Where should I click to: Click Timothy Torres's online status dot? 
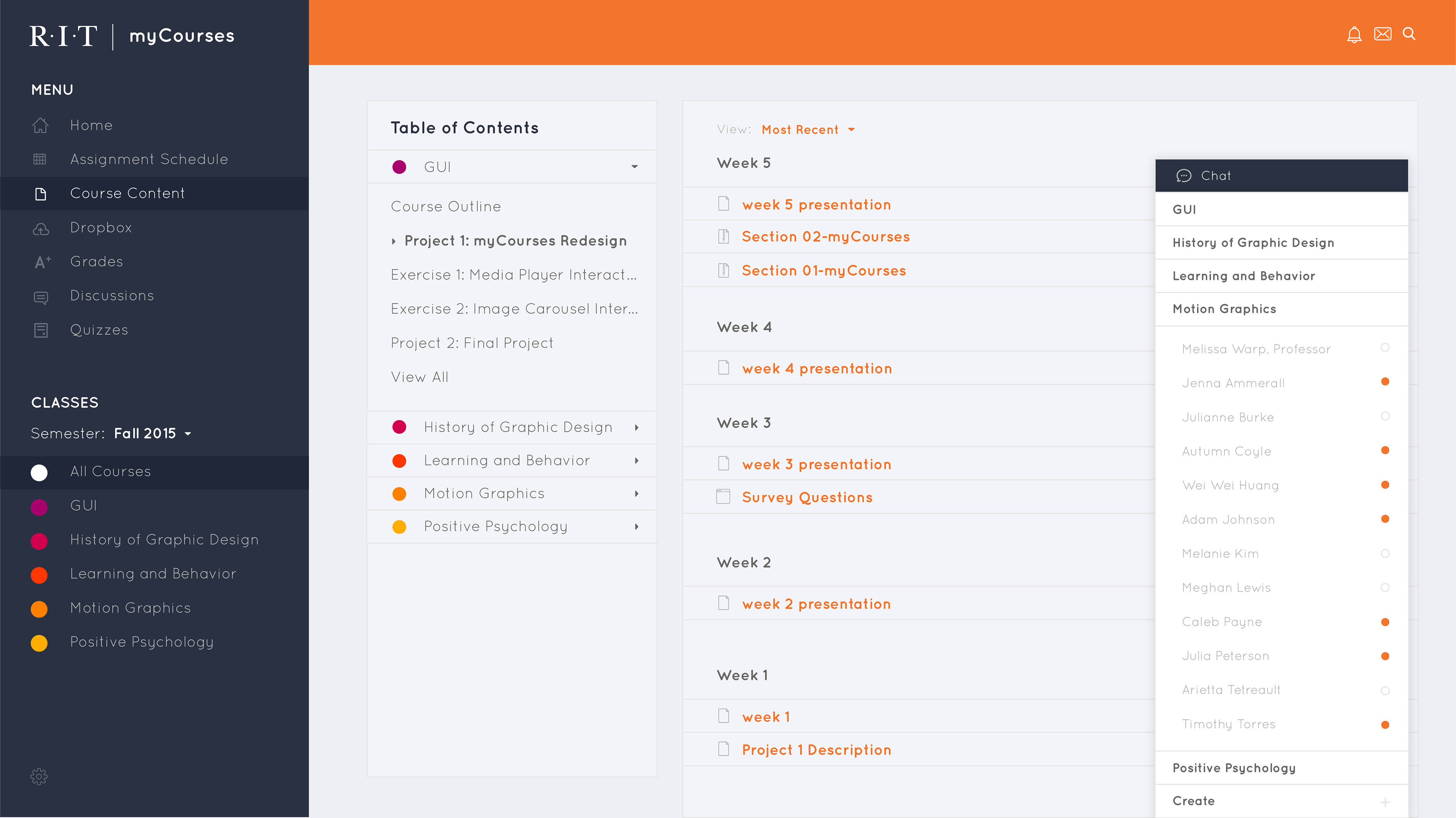(x=1385, y=725)
